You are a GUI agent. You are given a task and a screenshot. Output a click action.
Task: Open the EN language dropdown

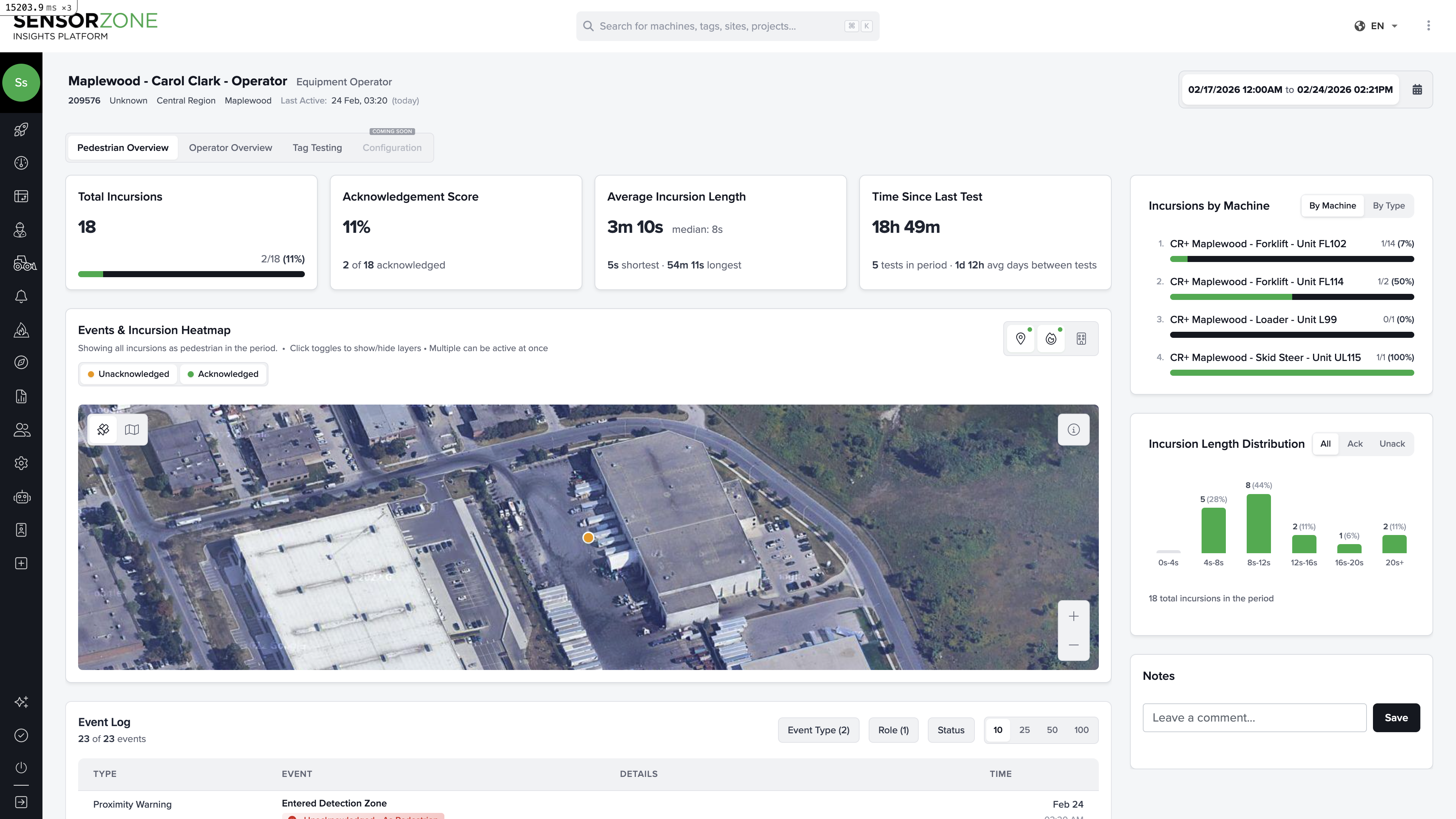tap(1377, 25)
